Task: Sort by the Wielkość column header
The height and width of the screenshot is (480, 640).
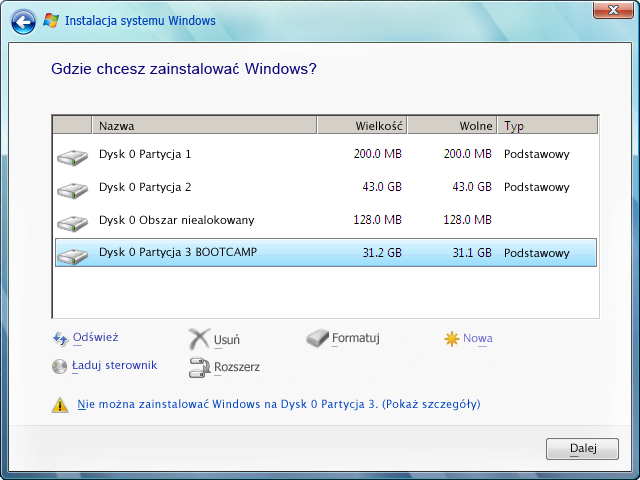Action: pyautogui.click(x=362, y=125)
